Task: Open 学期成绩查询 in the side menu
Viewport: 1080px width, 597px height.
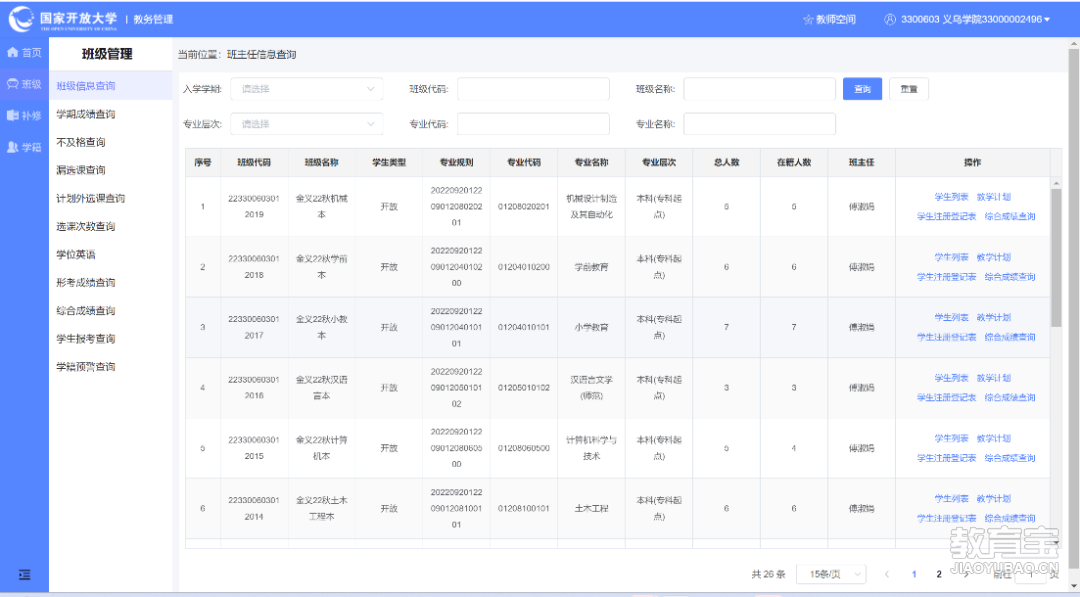Action: (86, 114)
